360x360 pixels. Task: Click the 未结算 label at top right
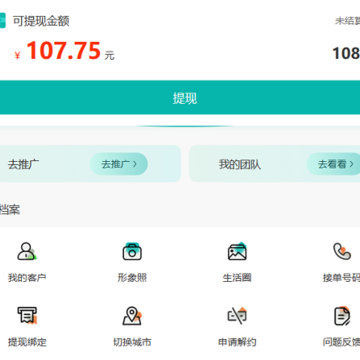(347, 21)
